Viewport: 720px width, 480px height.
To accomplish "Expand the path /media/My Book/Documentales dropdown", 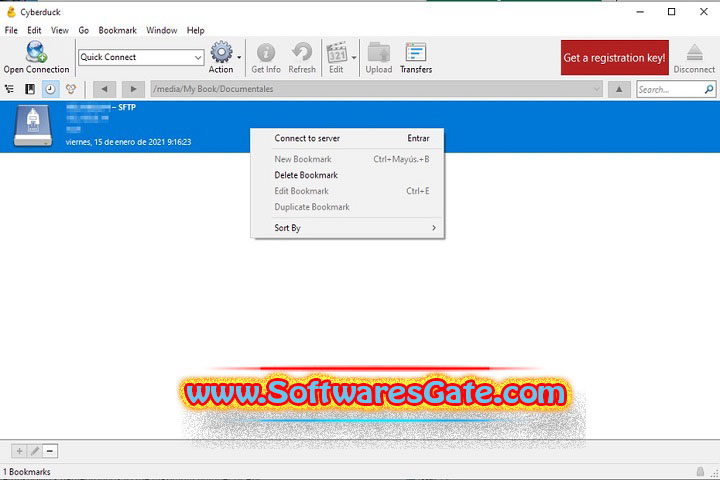I will click(596, 89).
